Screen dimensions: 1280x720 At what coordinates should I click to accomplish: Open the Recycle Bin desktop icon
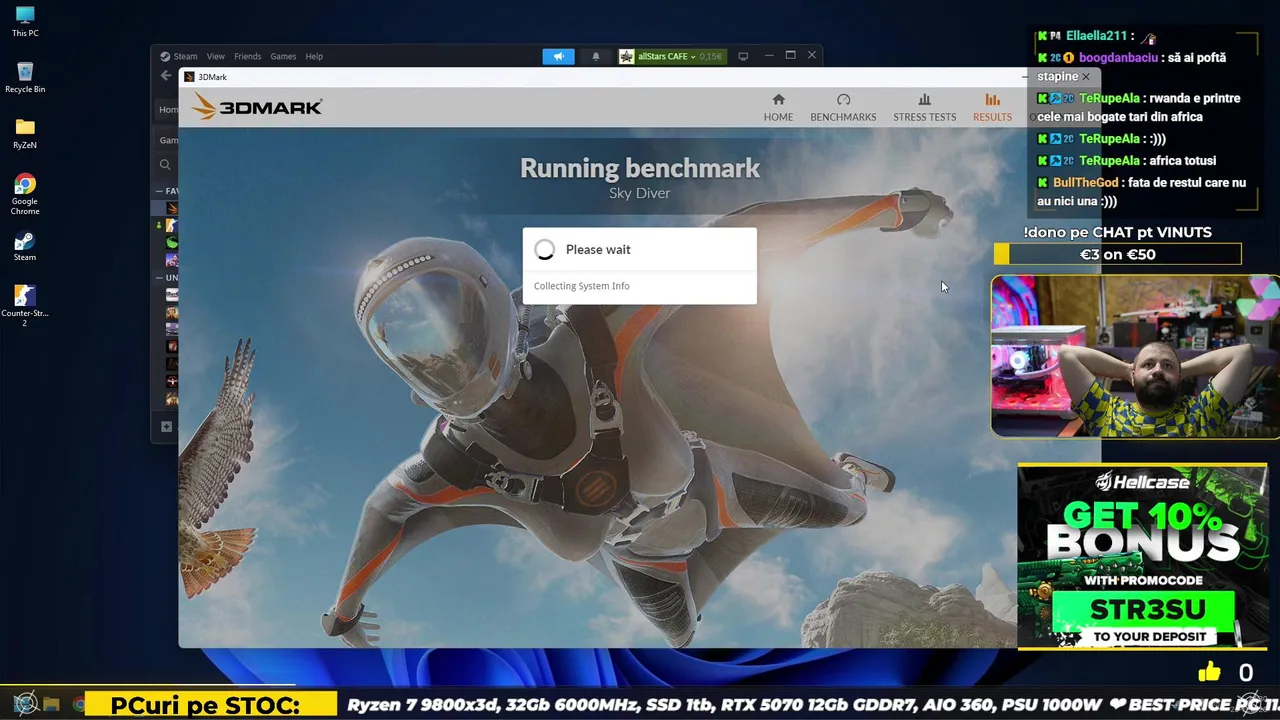[25, 77]
